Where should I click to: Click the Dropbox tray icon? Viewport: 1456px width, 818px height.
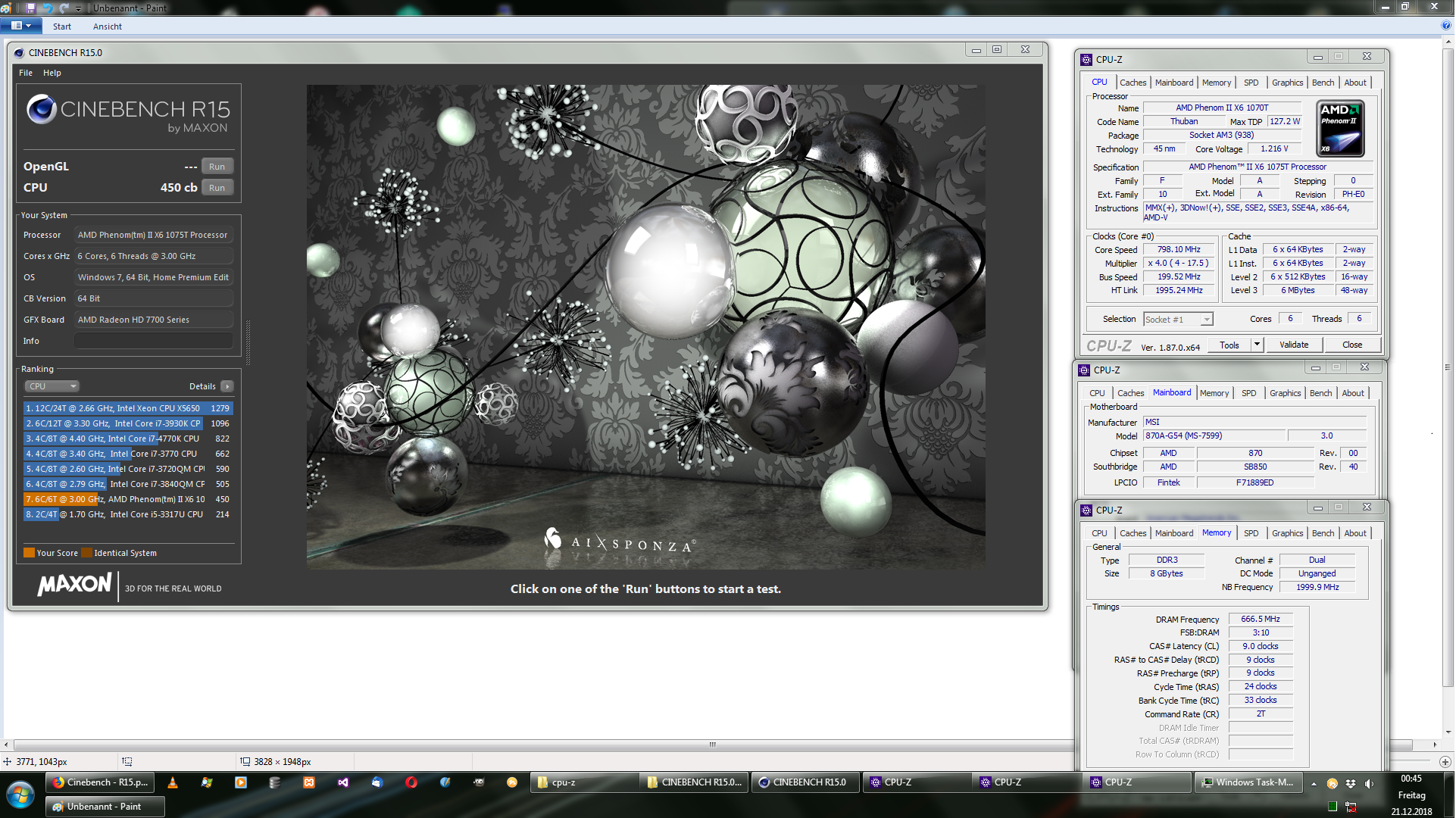[x=1351, y=784]
